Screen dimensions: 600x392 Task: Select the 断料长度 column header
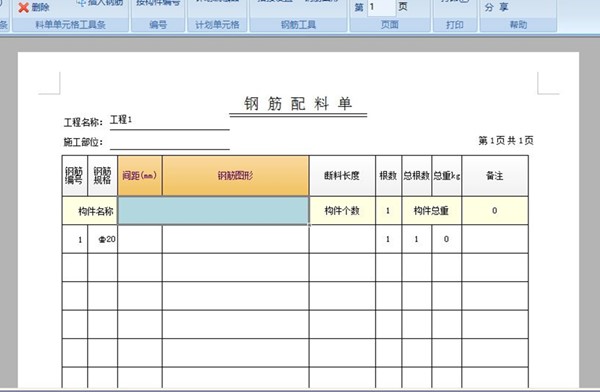(342, 175)
